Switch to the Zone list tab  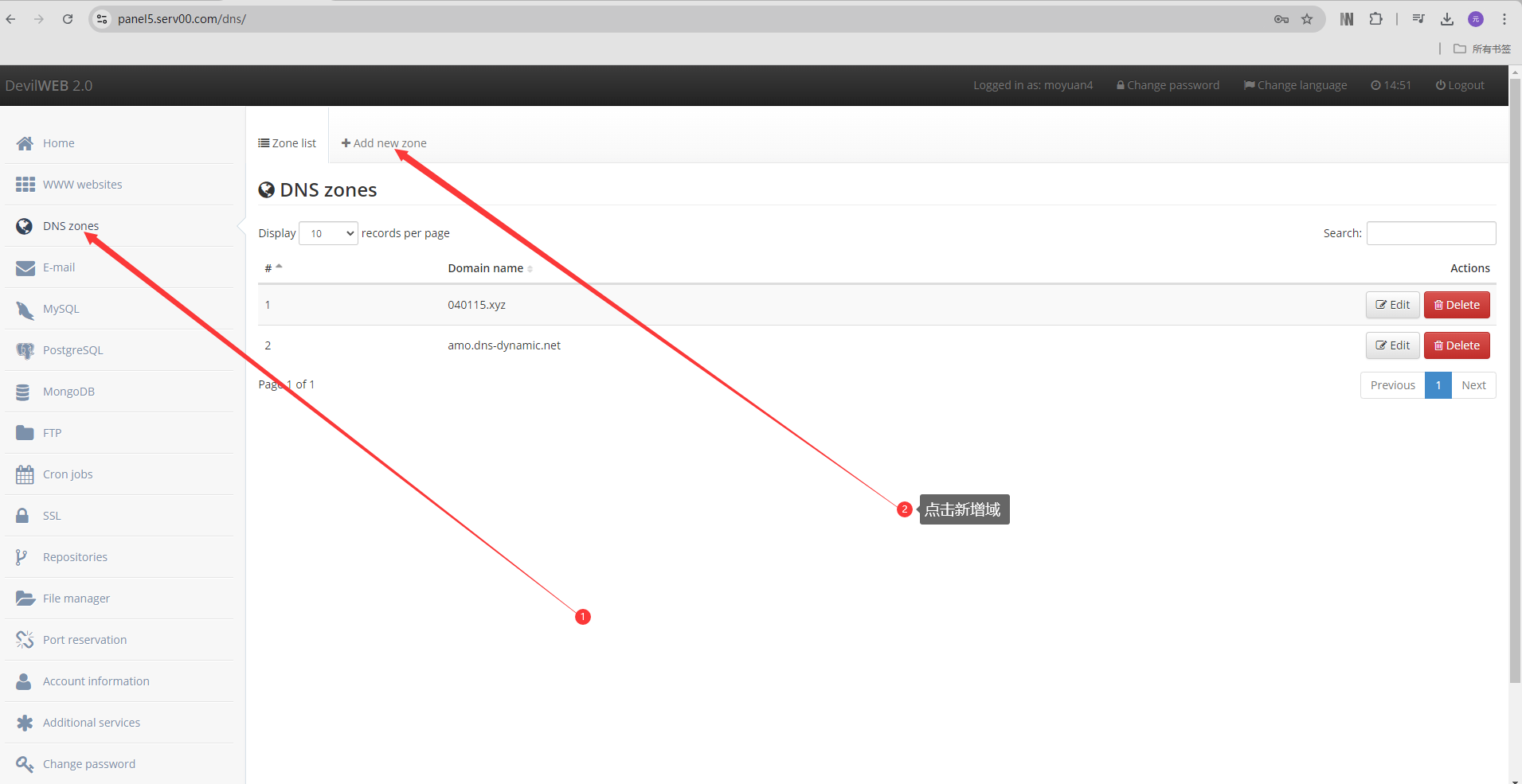[x=288, y=143]
